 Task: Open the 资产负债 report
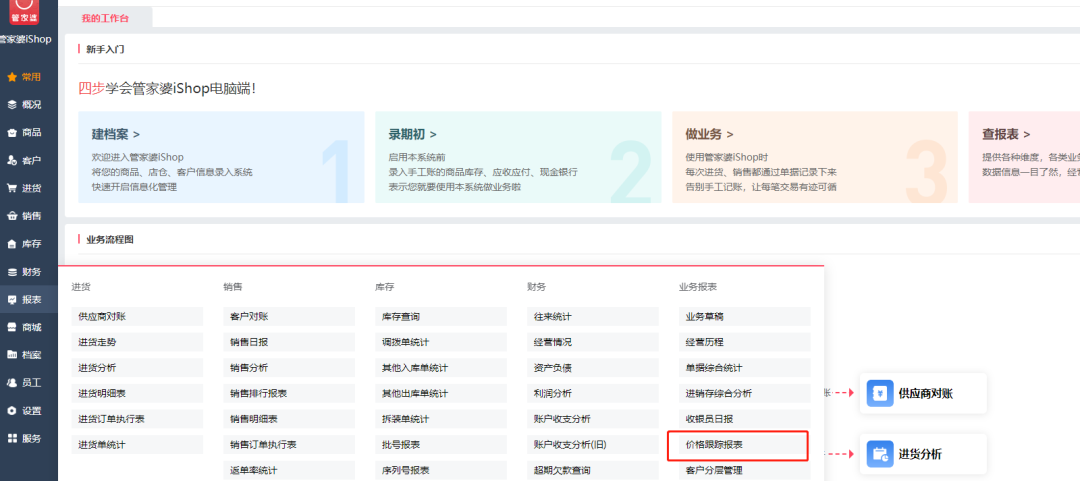click(592, 367)
